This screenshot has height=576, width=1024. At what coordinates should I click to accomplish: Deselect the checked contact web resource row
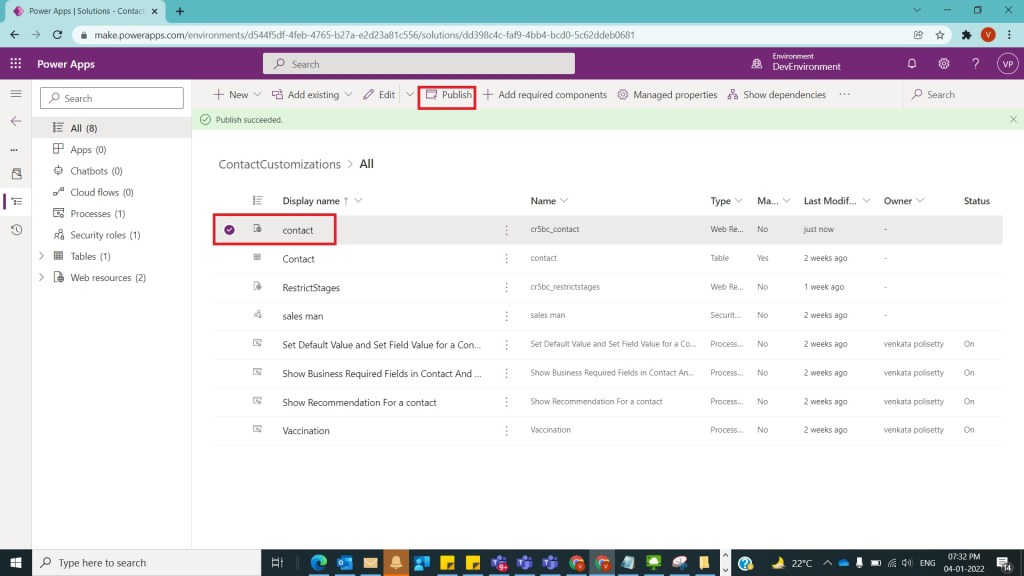click(229, 230)
